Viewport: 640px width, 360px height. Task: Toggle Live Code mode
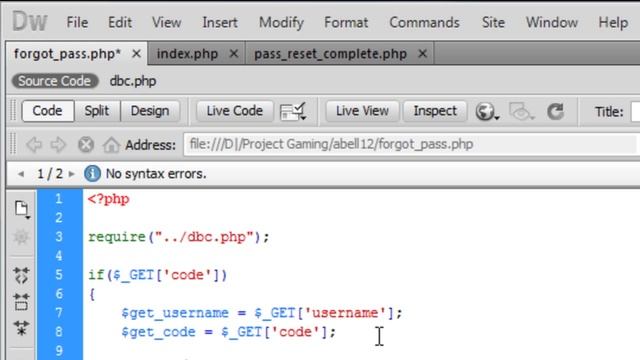pyautogui.click(x=235, y=111)
